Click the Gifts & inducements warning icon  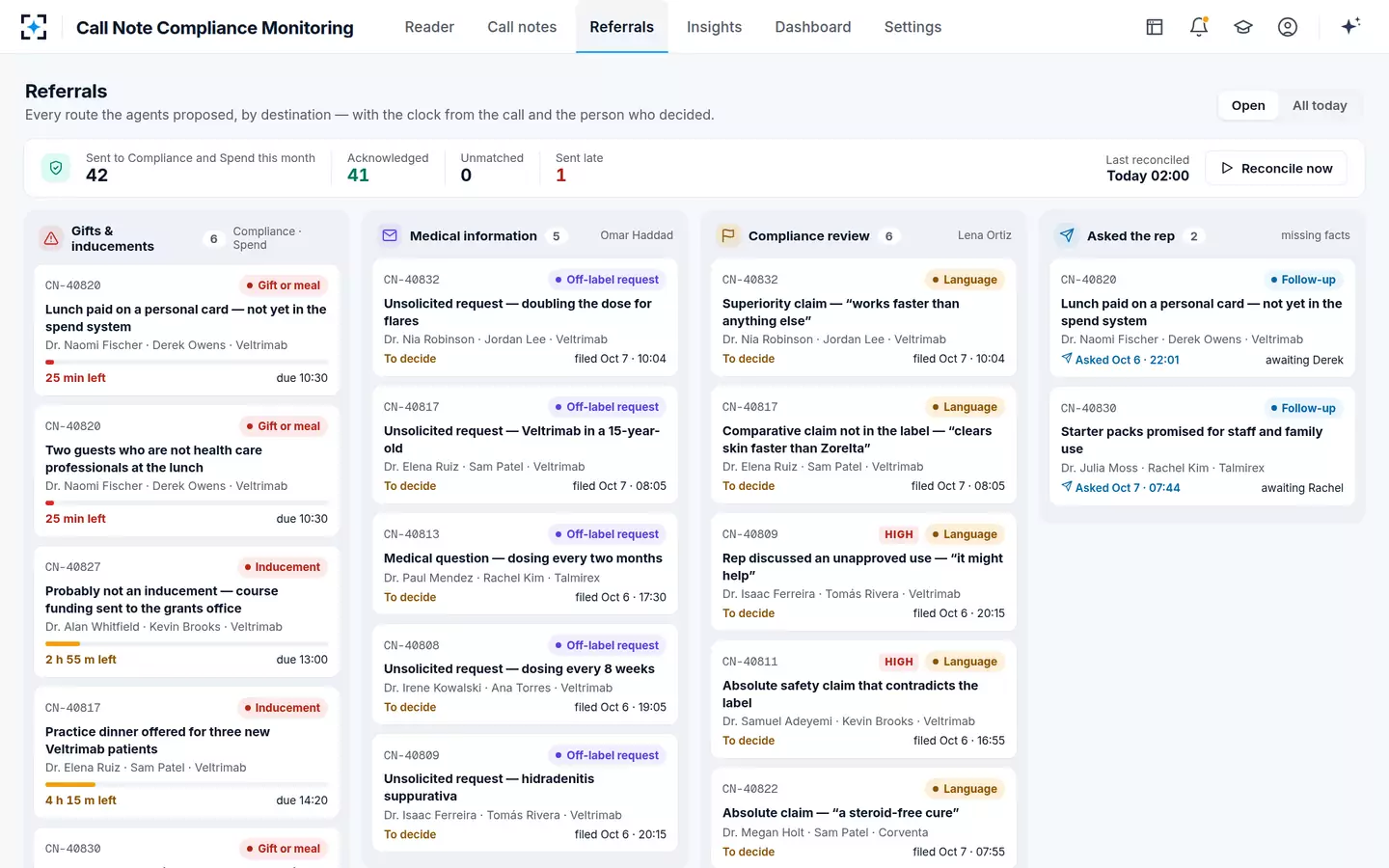click(50, 238)
